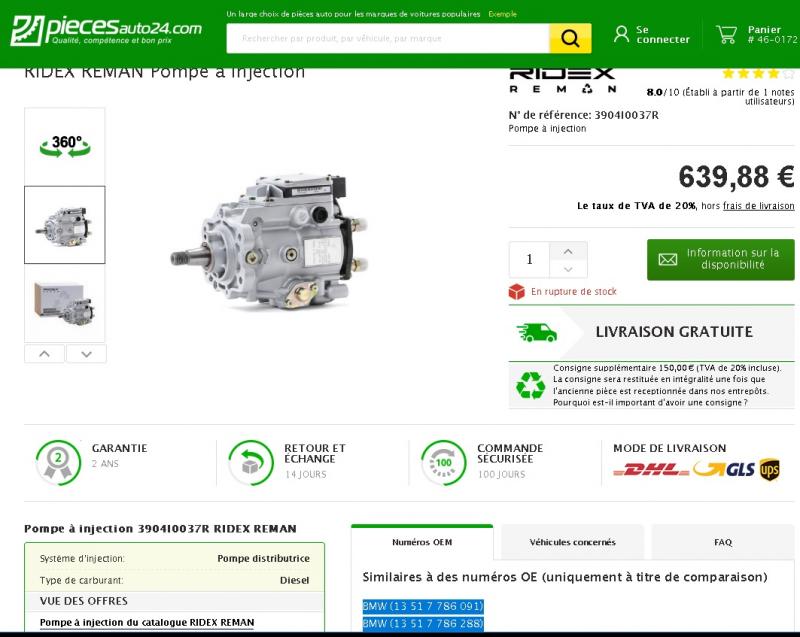
Task: Open the 'Pourquoi est-il important d'avoir une consigne ?' question
Action: click(x=651, y=402)
